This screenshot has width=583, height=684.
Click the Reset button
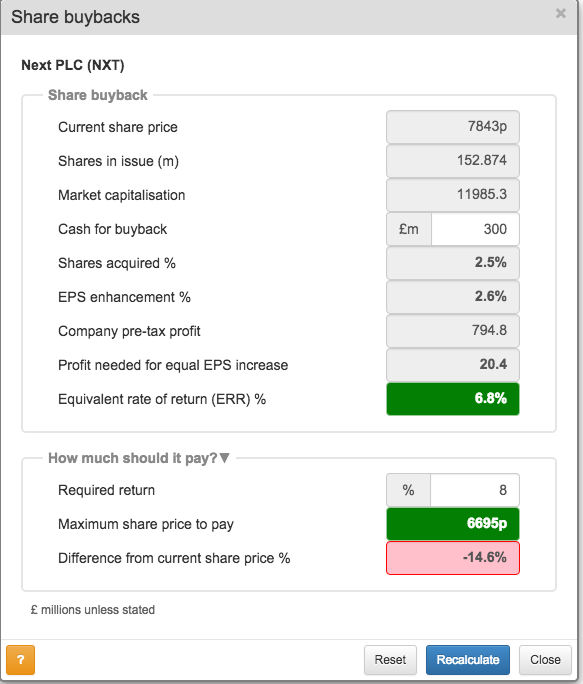point(390,660)
